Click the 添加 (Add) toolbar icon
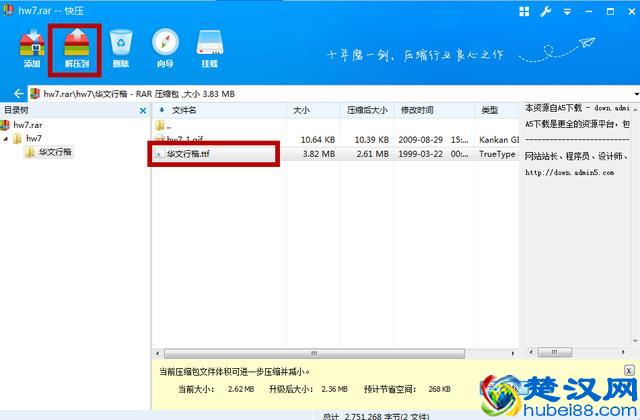640x420 pixels. [x=32, y=48]
